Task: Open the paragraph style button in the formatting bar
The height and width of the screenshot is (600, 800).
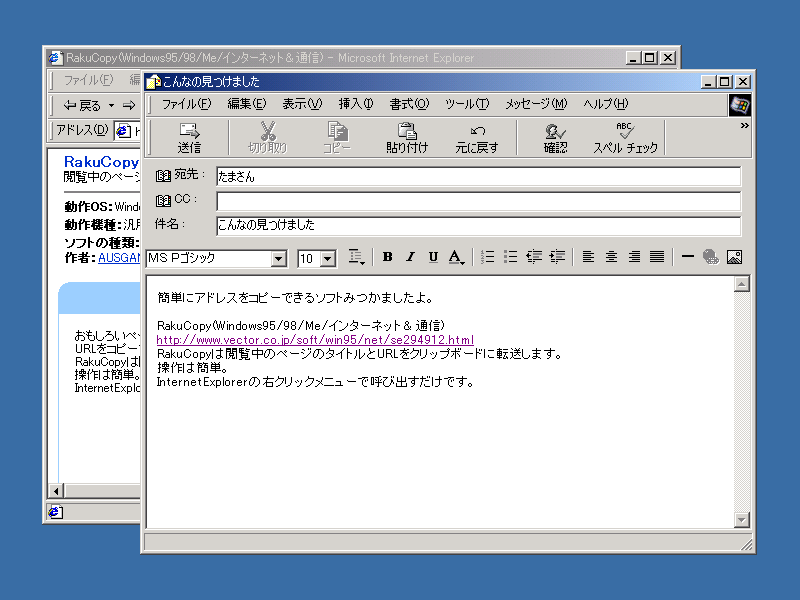Action: [356, 257]
